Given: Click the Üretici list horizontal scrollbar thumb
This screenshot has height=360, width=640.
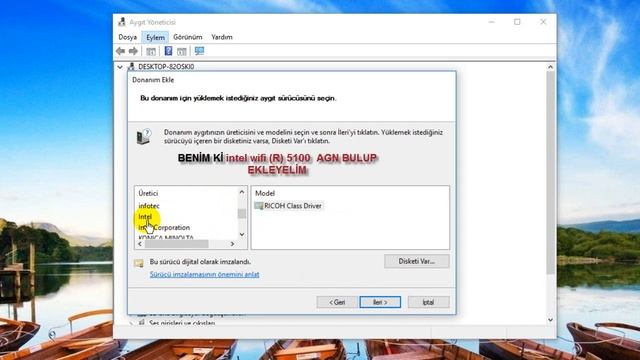Looking at the screenshot, I should 177,244.
